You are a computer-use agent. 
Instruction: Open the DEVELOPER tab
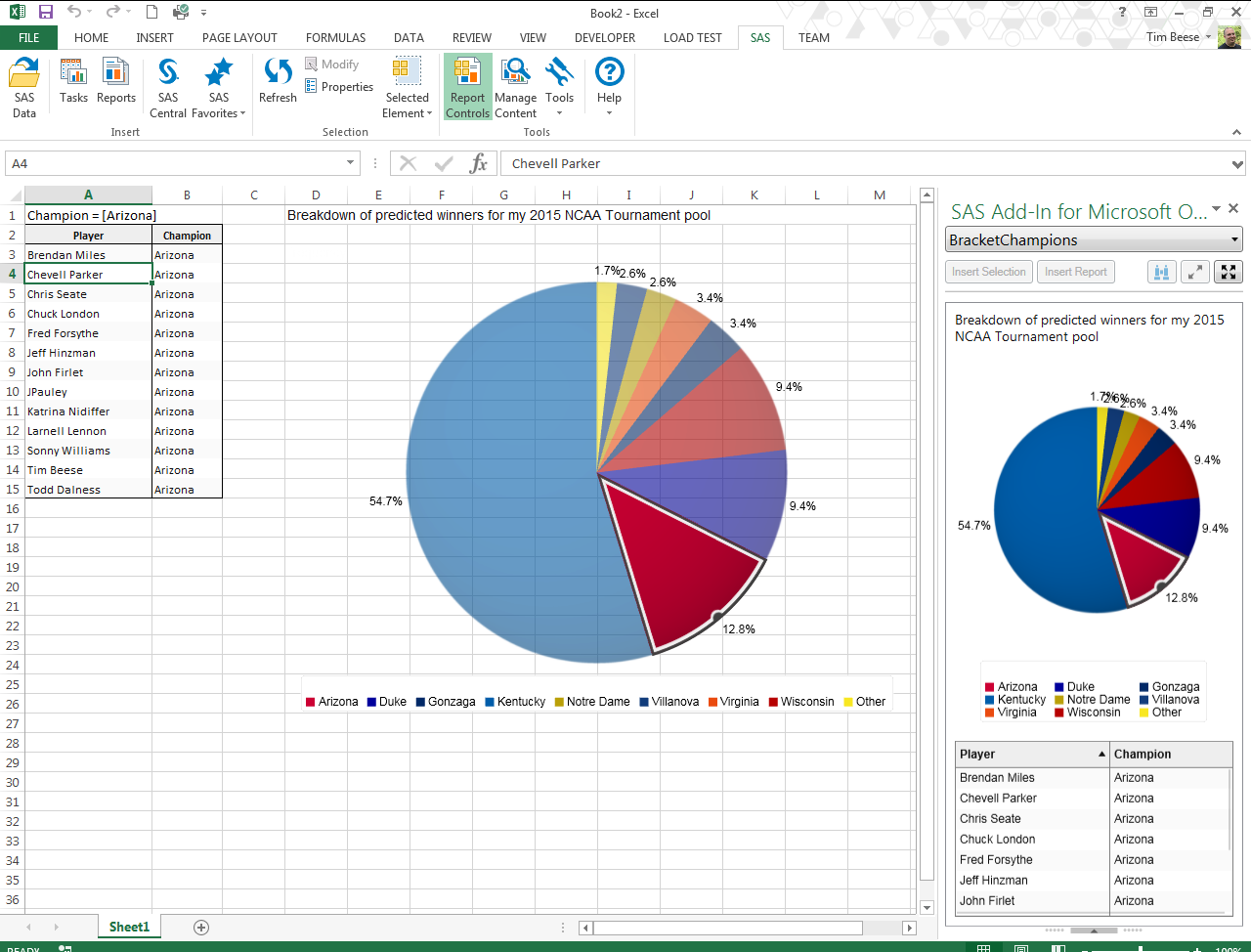pyautogui.click(x=605, y=37)
